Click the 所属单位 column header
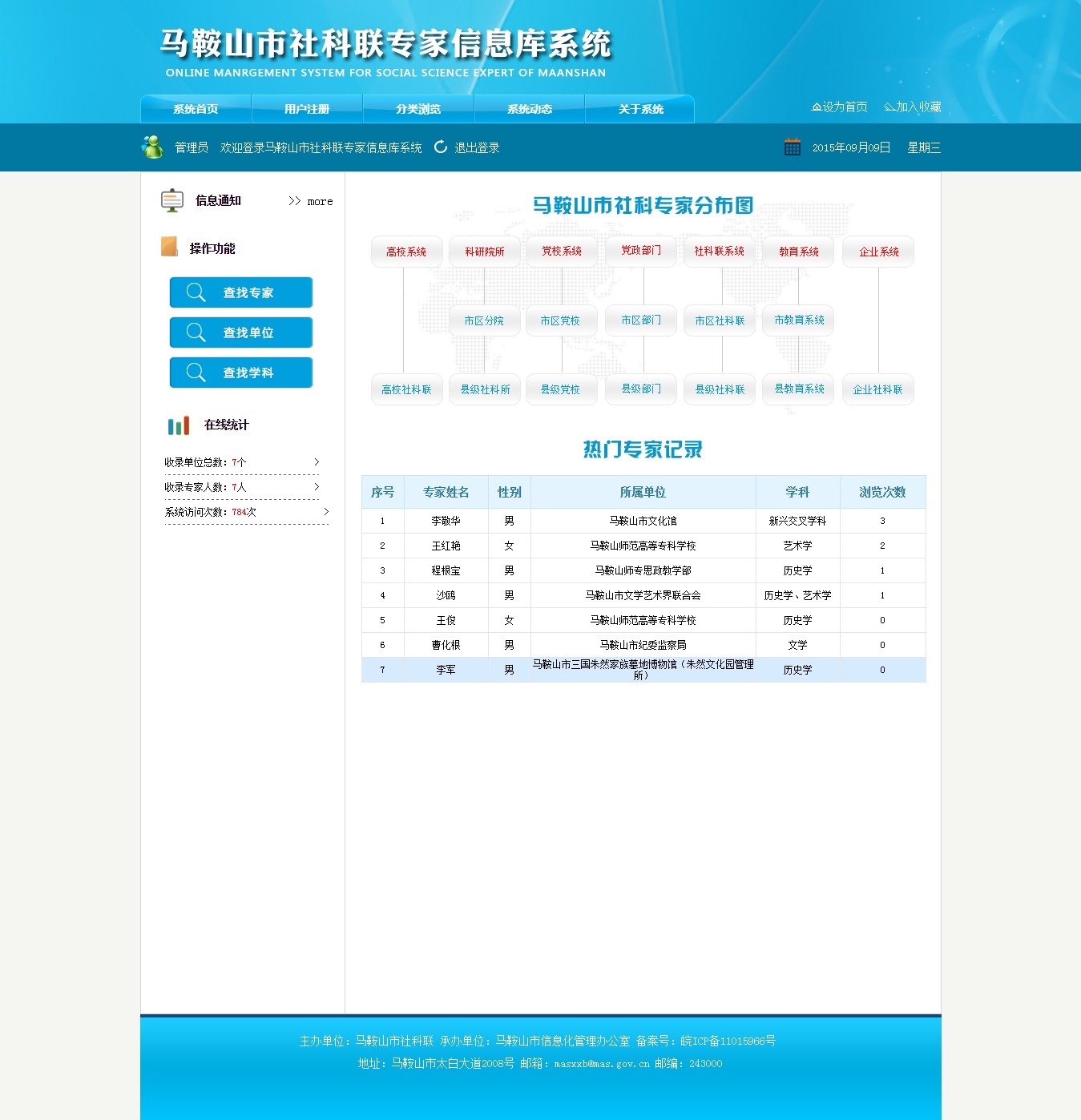1081x1120 pixels. pyautogui.click(x=643, y=492)
